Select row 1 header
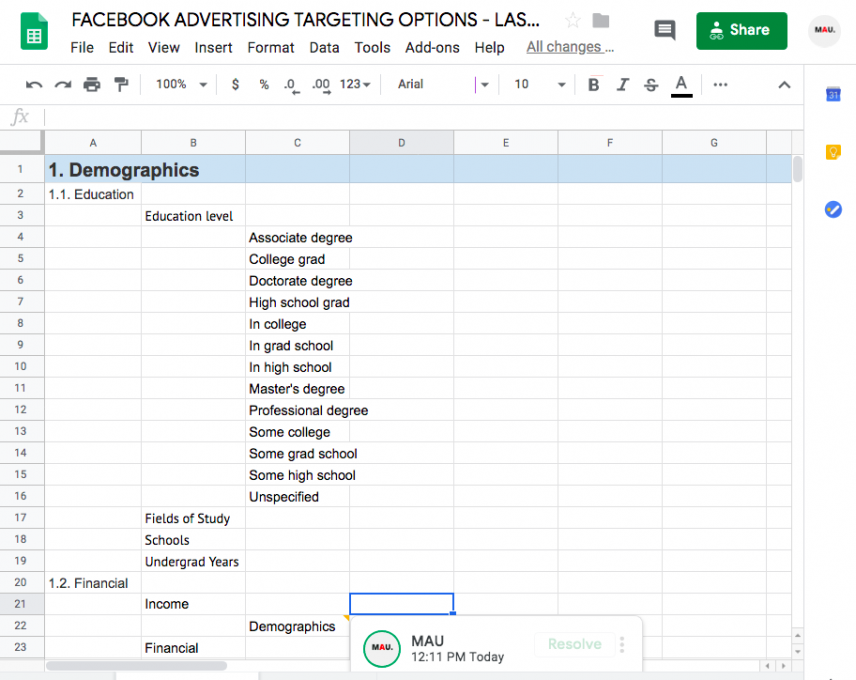This screenshot has width=856, height=680. click(x=21, y=169)
